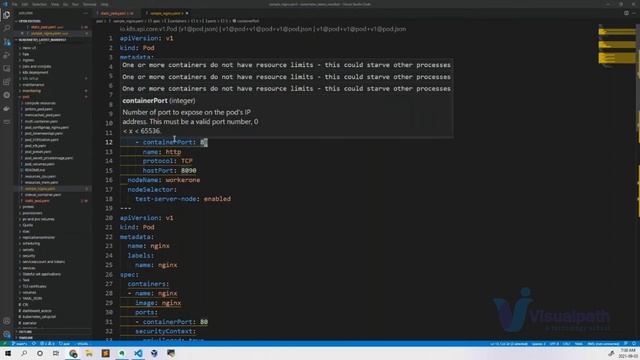Click the UTF-8 encoding indicator in status bar
The height and width of the screenshot is (360, 640).
pos(554,344)
